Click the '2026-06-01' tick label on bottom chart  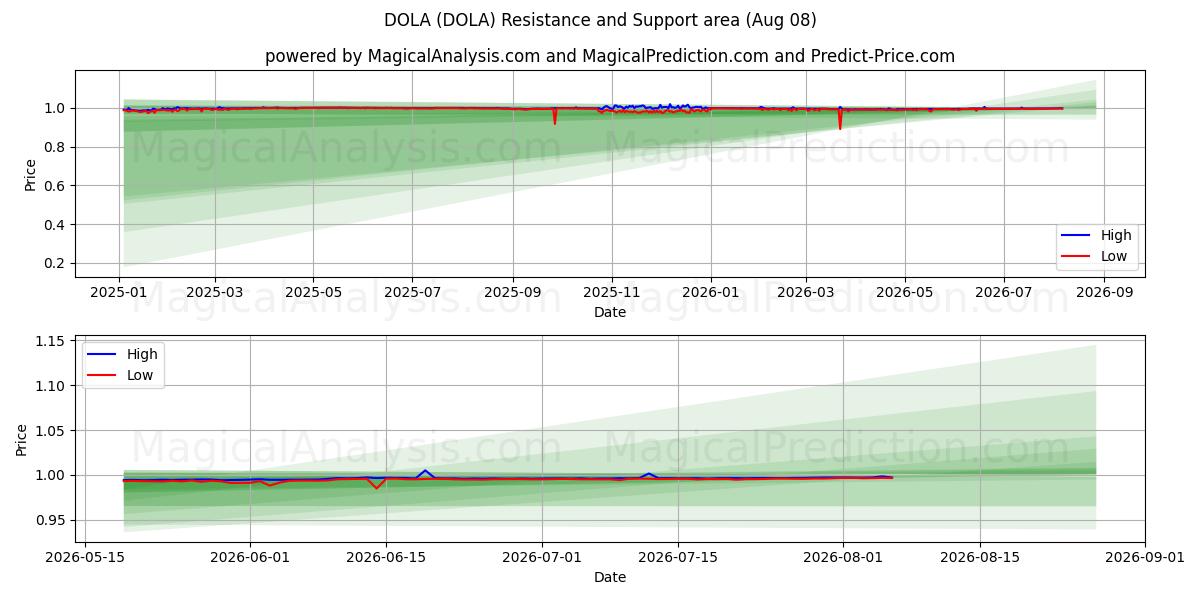250,558
